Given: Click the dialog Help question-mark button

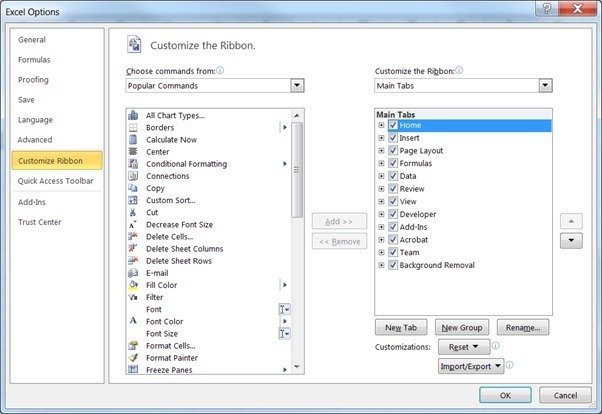Looking at the screenshot, I should 547,8.
